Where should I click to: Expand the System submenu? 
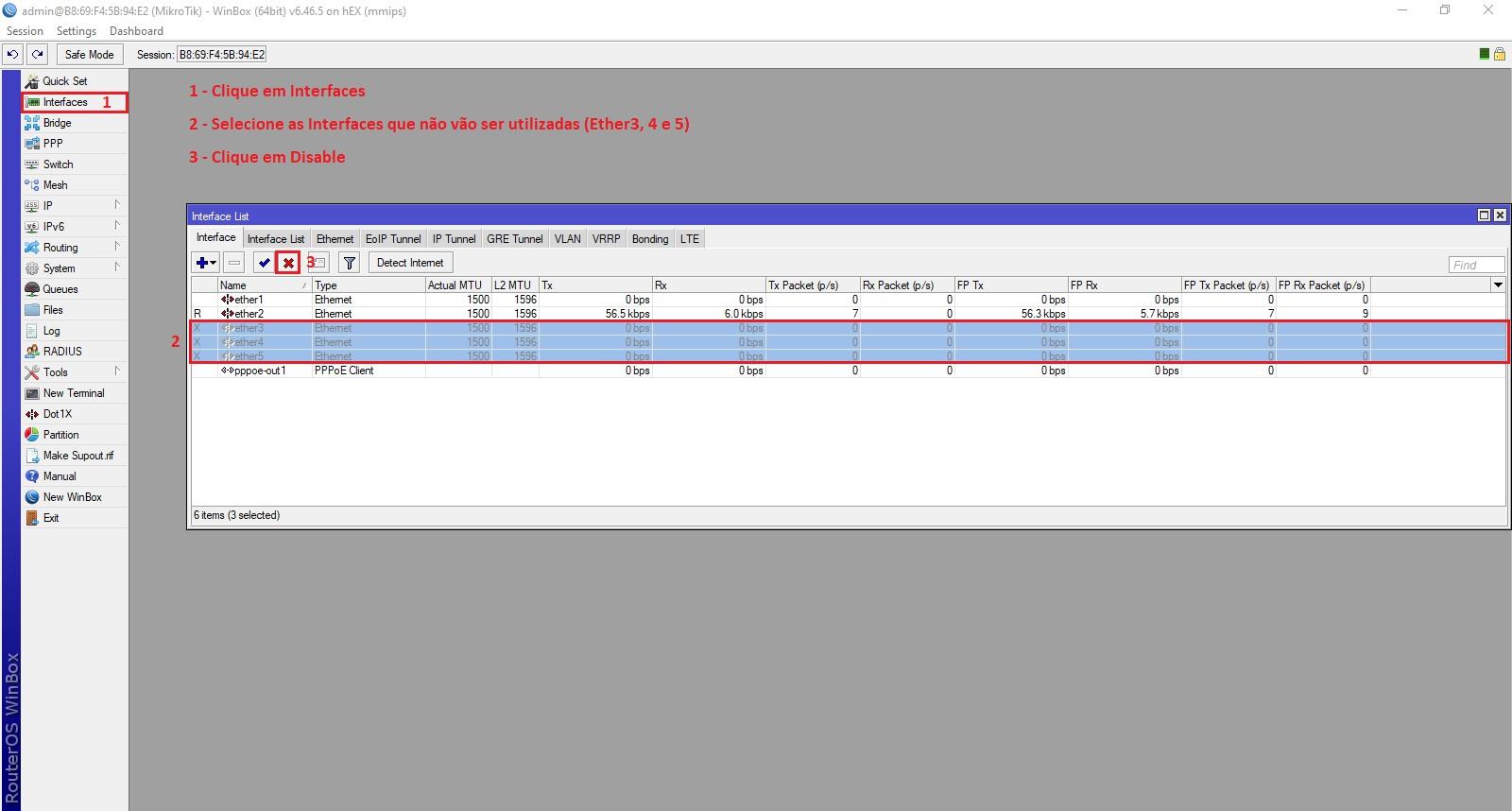75,268
